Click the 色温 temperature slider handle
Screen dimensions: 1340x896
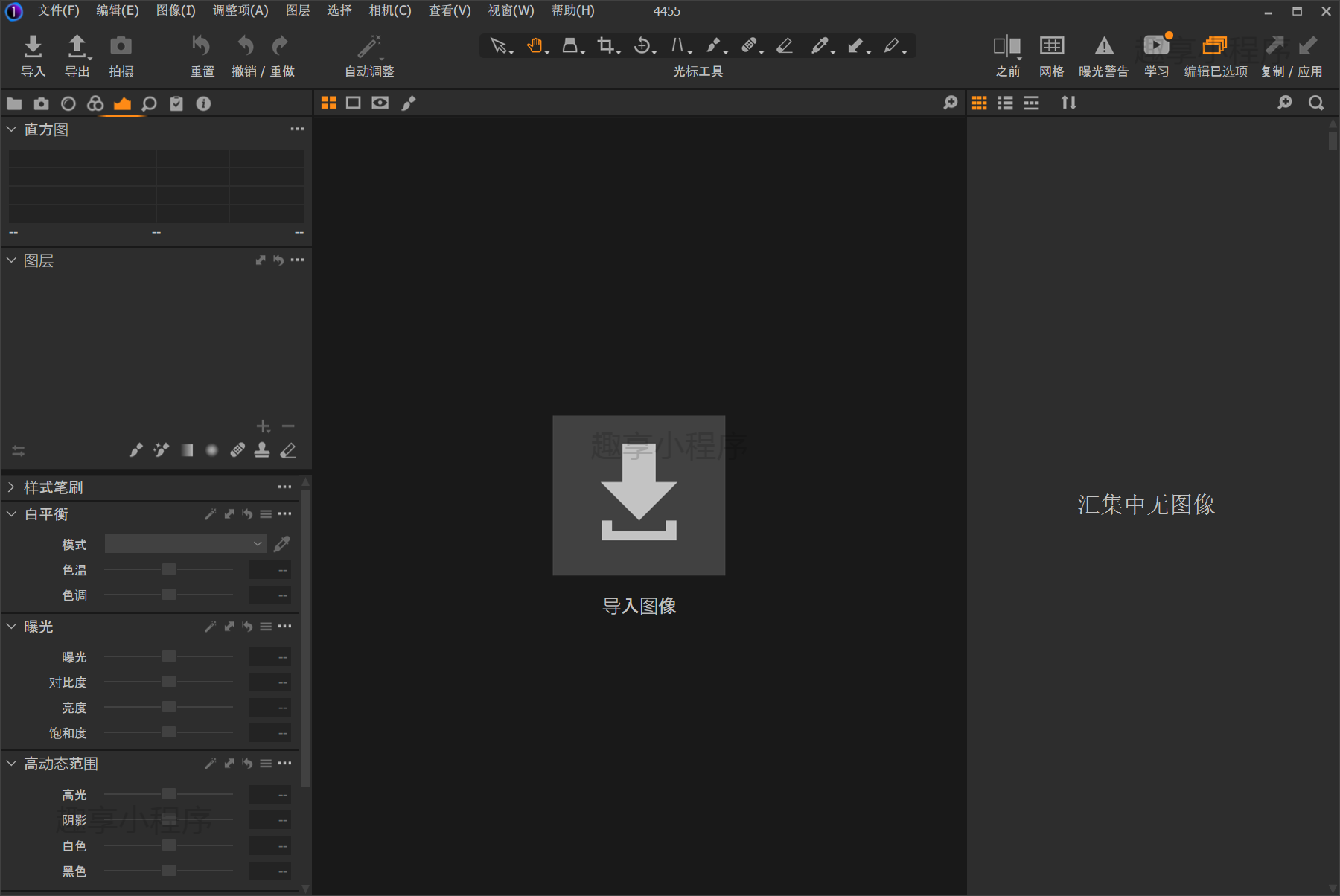pos(169,569)
